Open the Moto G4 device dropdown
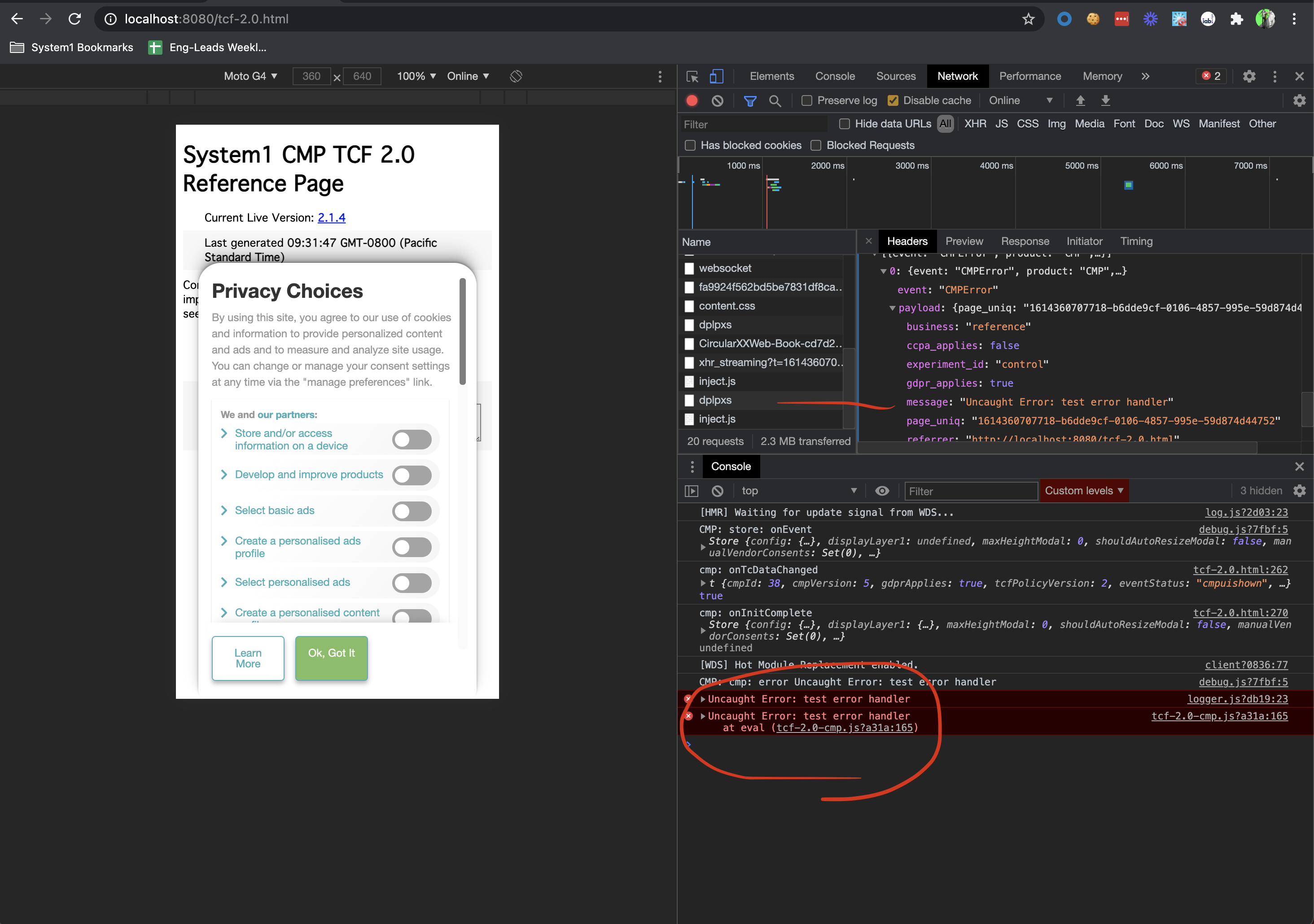 coord(250,76)
